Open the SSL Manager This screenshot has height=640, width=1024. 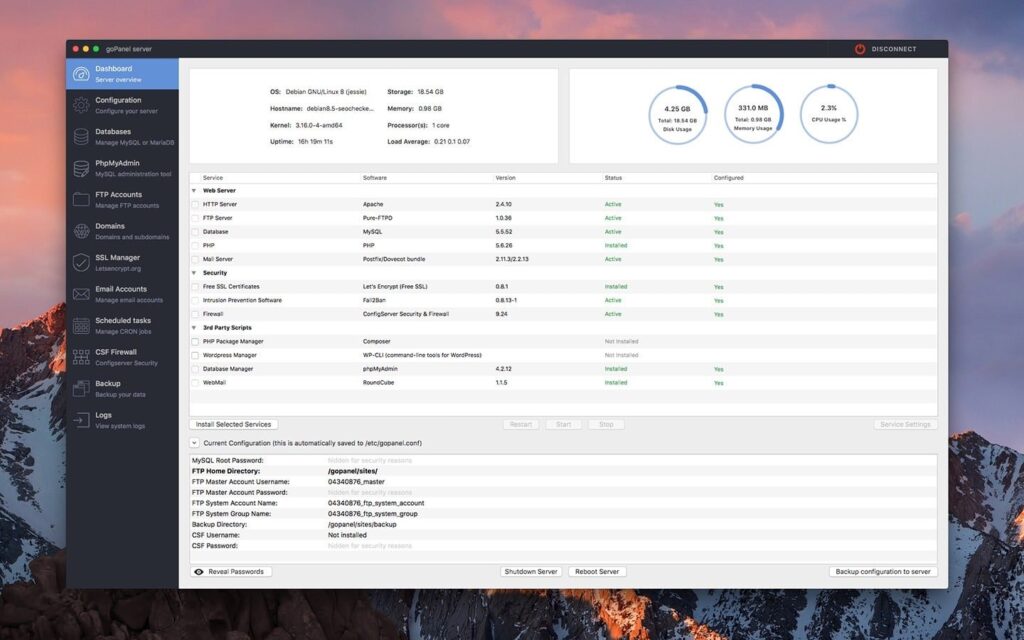(x=122, y=262)
